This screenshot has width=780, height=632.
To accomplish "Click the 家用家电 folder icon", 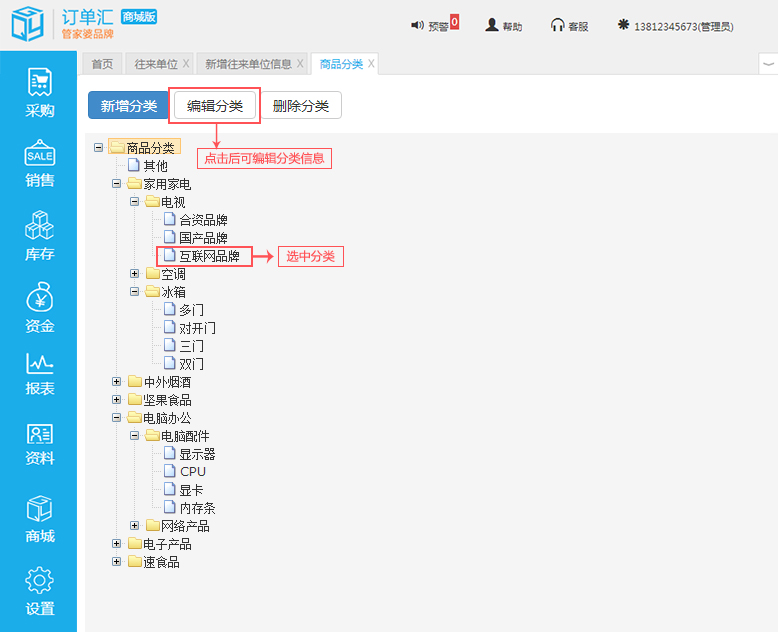I will tap(135, 184).
